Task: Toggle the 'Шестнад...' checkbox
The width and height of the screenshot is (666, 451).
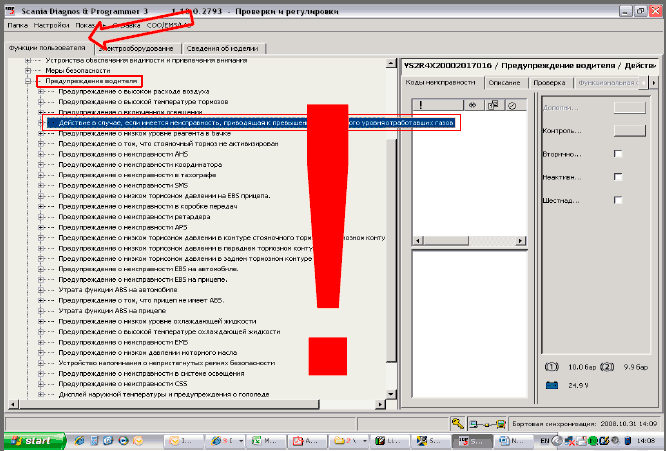Action: (x=617, y=199)
